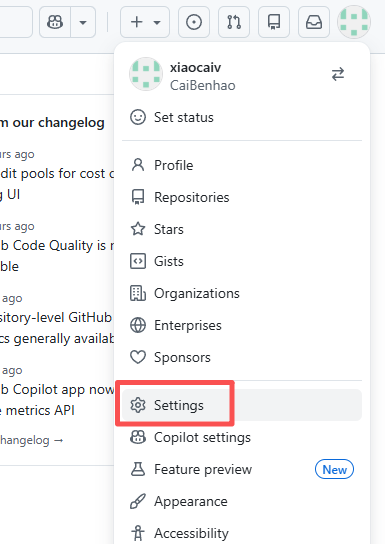The height and width of the screenshot is (544, 385).
Task: Open the plus create-new dropdown
Action: [x=145, y=22]
